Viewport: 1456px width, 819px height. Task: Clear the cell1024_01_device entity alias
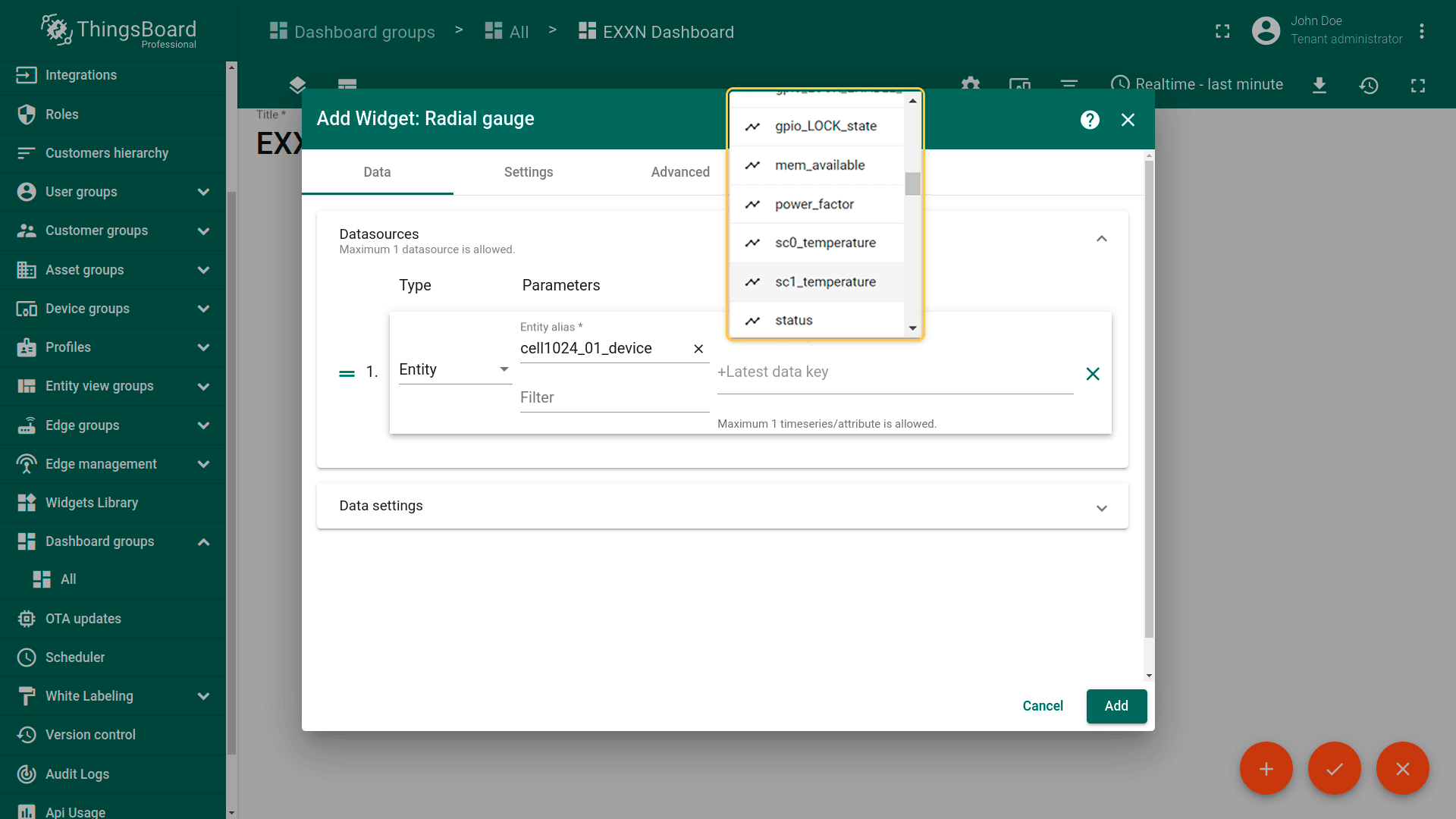[698, 349]
